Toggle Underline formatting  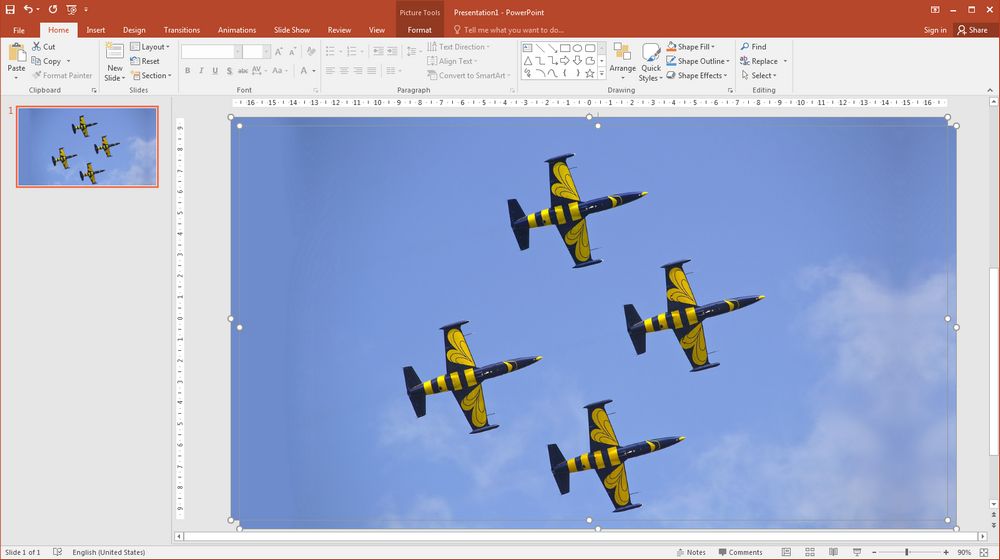(215, 71)
